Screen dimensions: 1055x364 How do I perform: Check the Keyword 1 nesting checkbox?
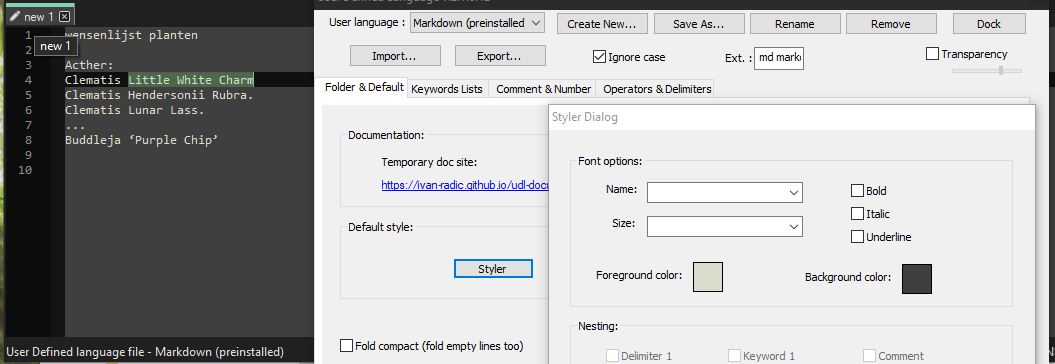point(735,356)
